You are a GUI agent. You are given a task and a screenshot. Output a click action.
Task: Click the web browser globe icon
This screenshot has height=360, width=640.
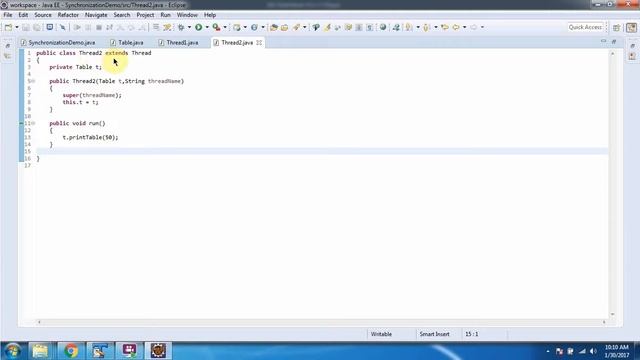(x=383, y=27)
